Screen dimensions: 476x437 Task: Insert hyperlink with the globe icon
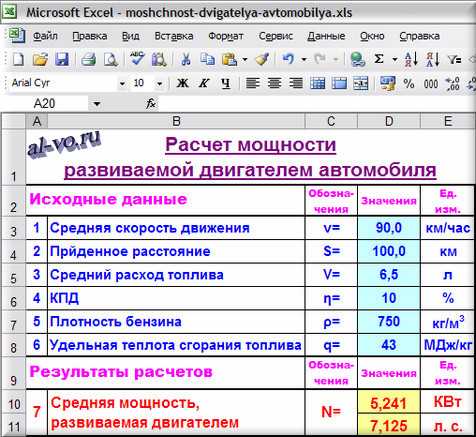358,60
